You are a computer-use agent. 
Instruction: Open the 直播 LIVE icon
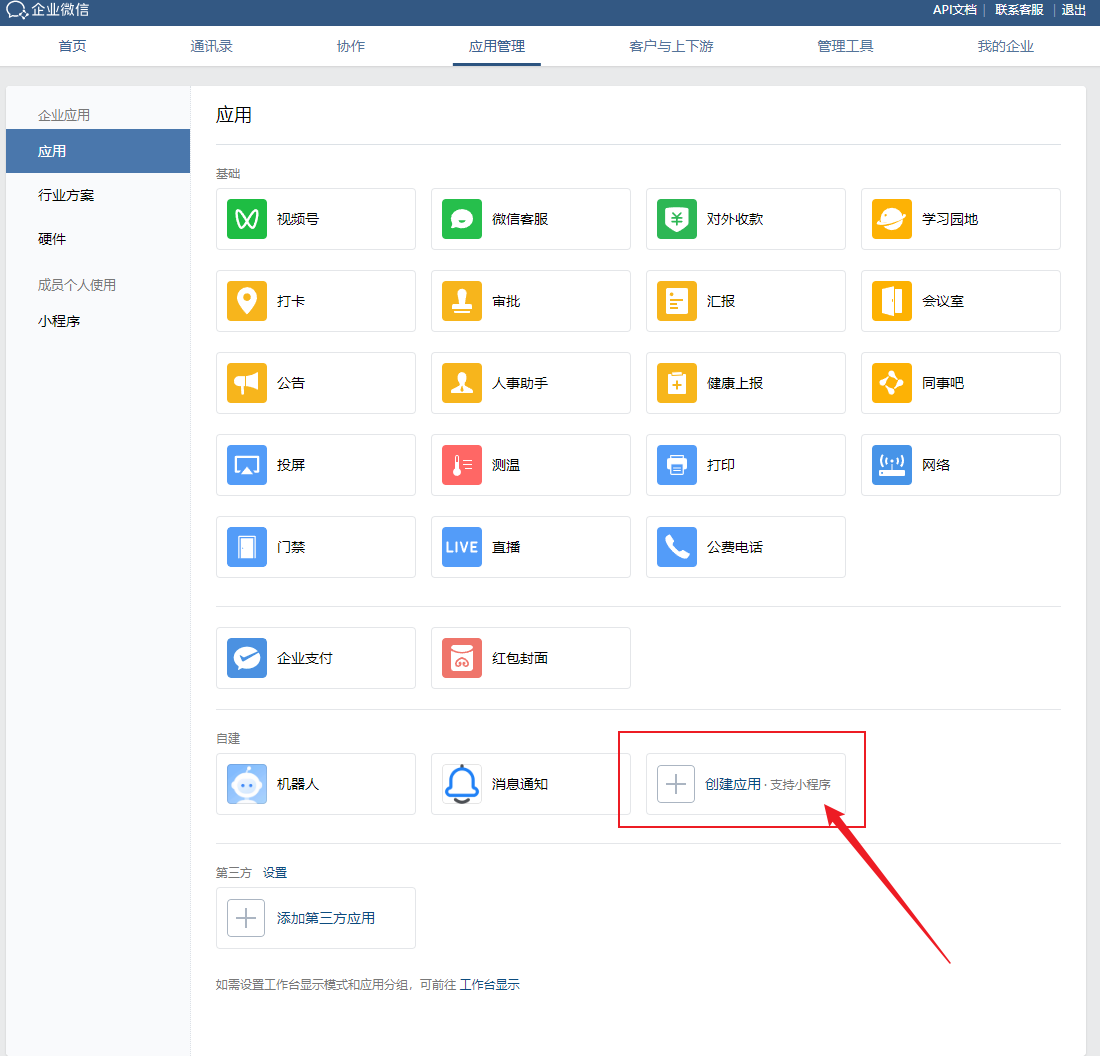(462, 547)
